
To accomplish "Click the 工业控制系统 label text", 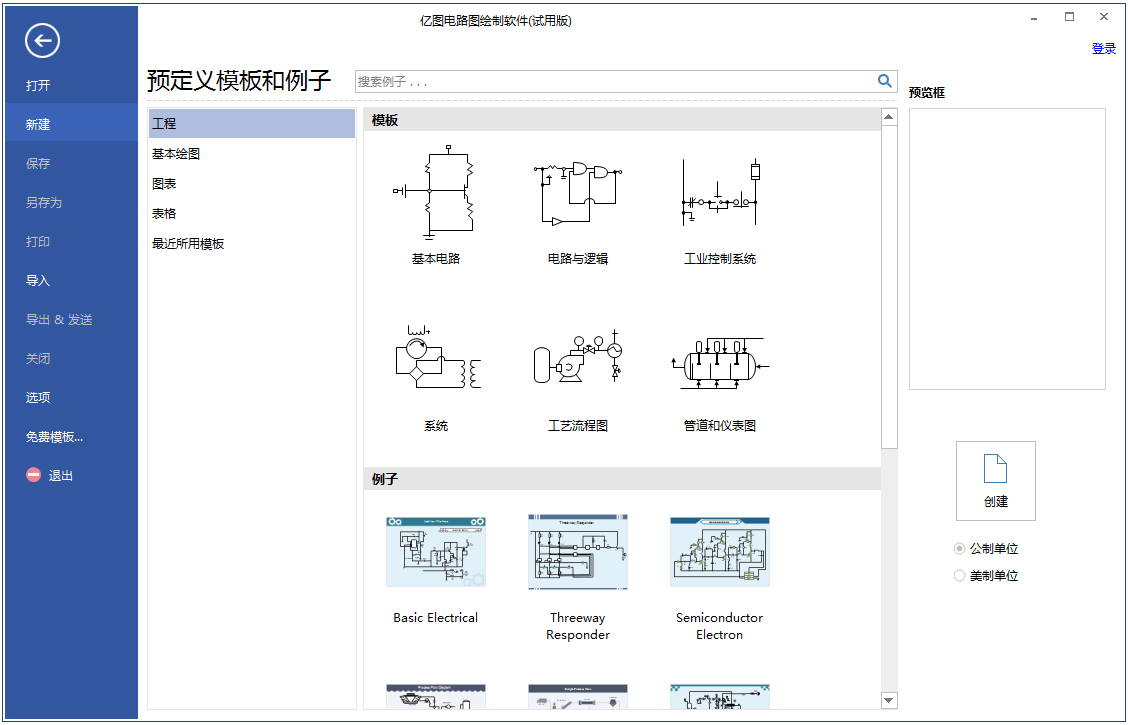I will coord(719,259).
